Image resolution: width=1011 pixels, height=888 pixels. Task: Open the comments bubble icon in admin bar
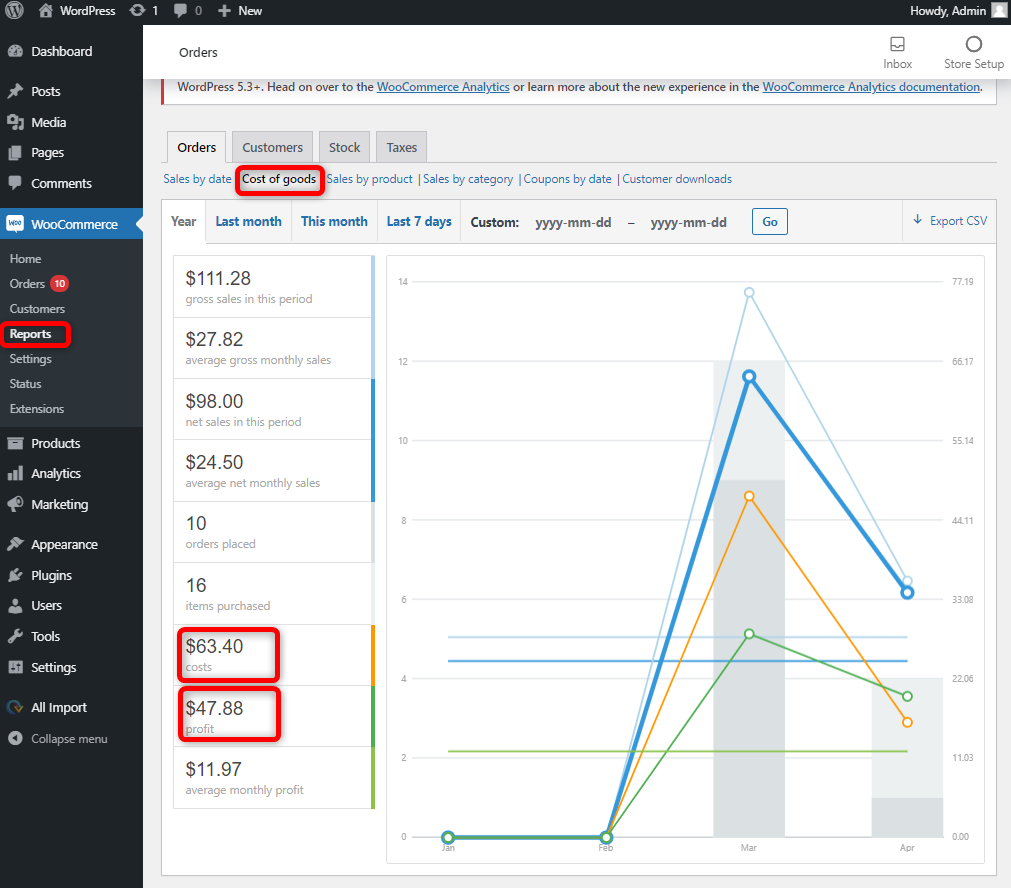[181, 10]
